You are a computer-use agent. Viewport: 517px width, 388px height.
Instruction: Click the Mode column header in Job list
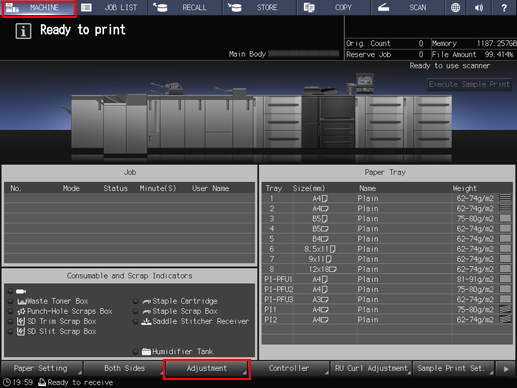click(x=71, y=189)
